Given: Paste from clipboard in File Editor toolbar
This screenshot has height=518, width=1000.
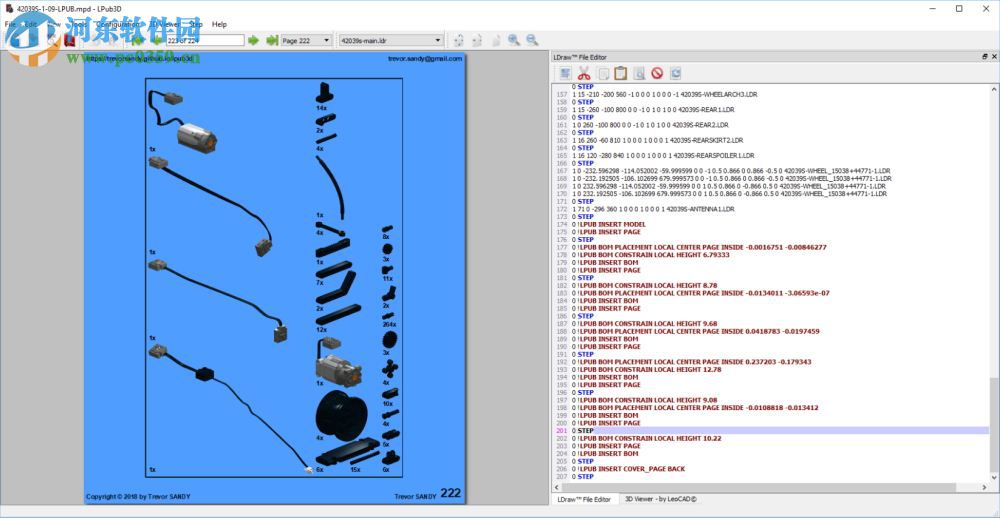Looking at the screenshot, I should click(621, 73).
